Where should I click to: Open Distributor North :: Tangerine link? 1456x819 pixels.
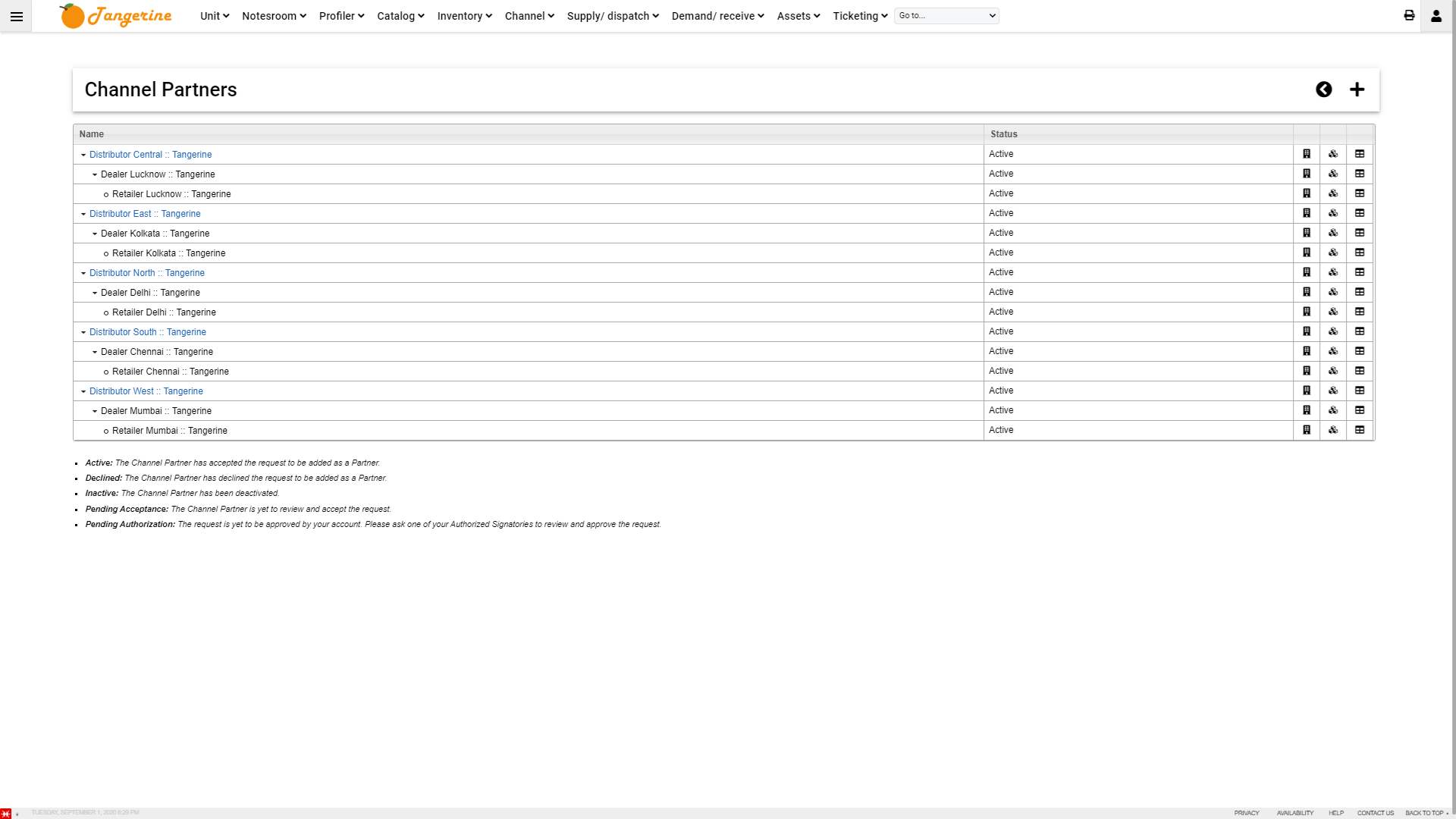pos(147,273)
